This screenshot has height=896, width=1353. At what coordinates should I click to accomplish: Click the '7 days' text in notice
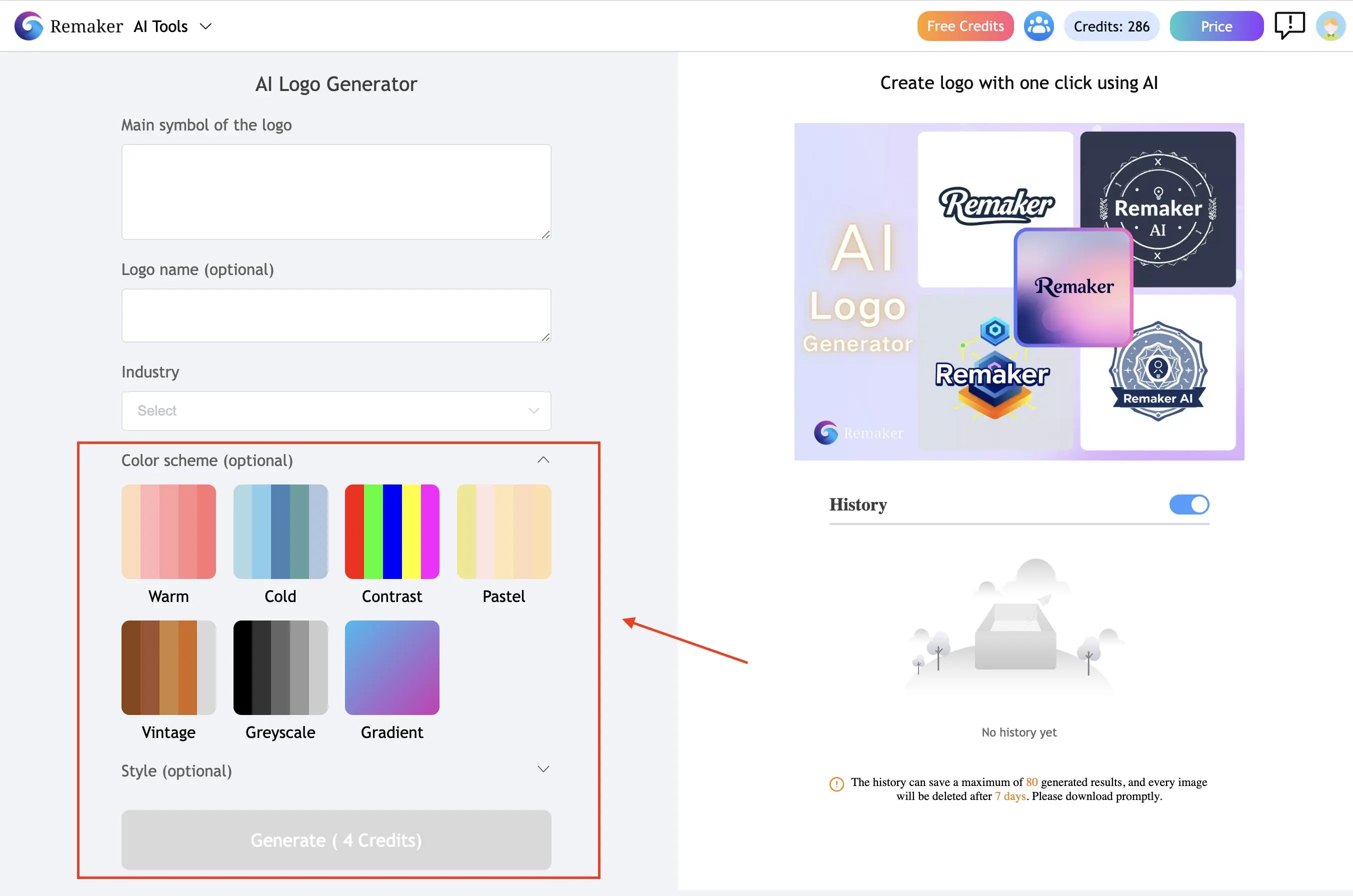(1010, 796)
